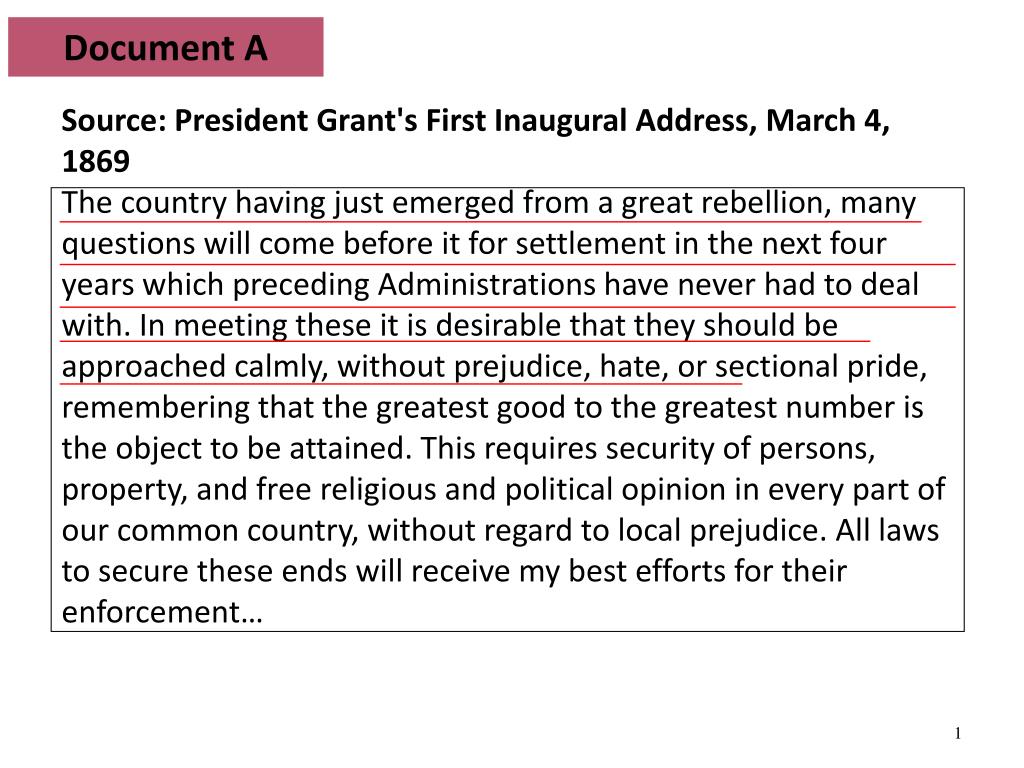Click the slide page number 1
The image size is (1024, 768).
(957, 733)
